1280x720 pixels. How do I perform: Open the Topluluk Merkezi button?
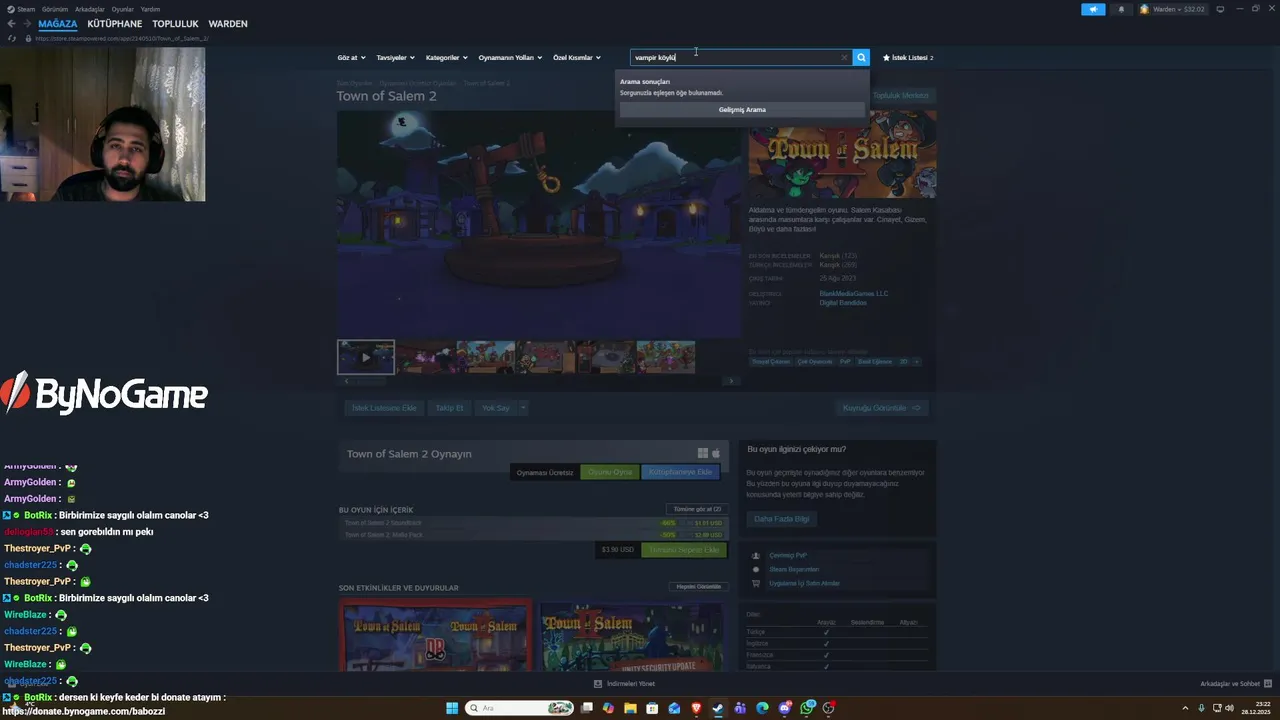tap(901, 96)
